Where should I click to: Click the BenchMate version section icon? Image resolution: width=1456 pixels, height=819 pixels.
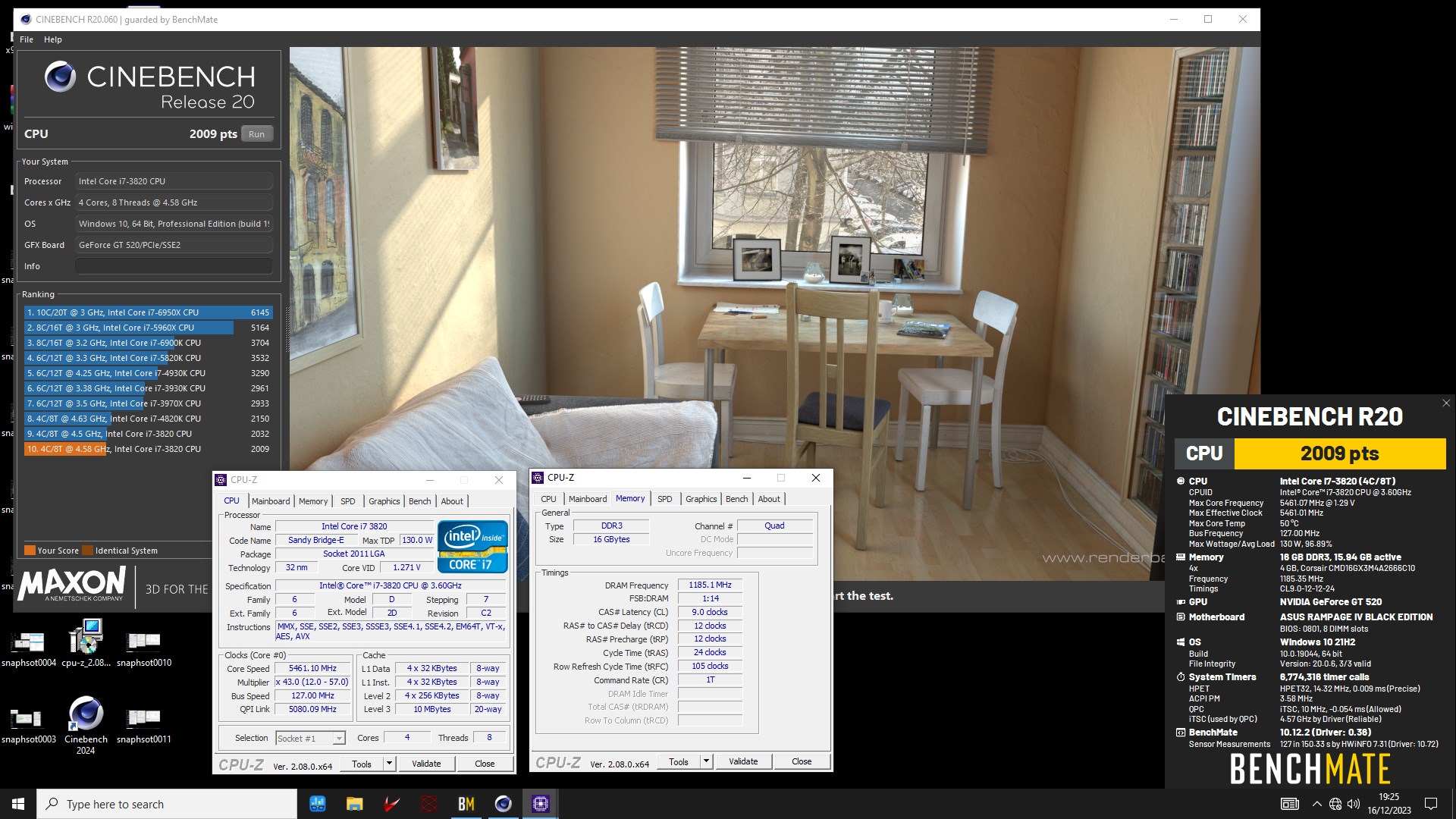[x=1181, y=733]
